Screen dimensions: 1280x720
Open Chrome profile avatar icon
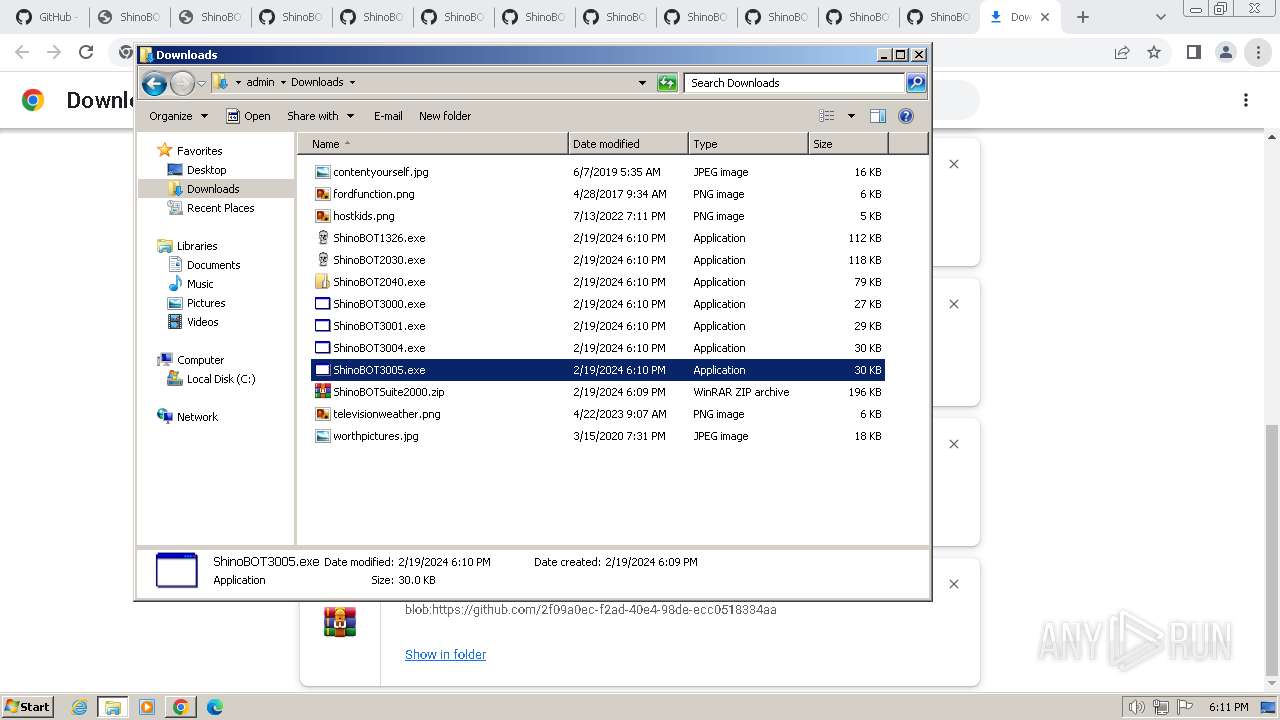(x=1226, y=52)
